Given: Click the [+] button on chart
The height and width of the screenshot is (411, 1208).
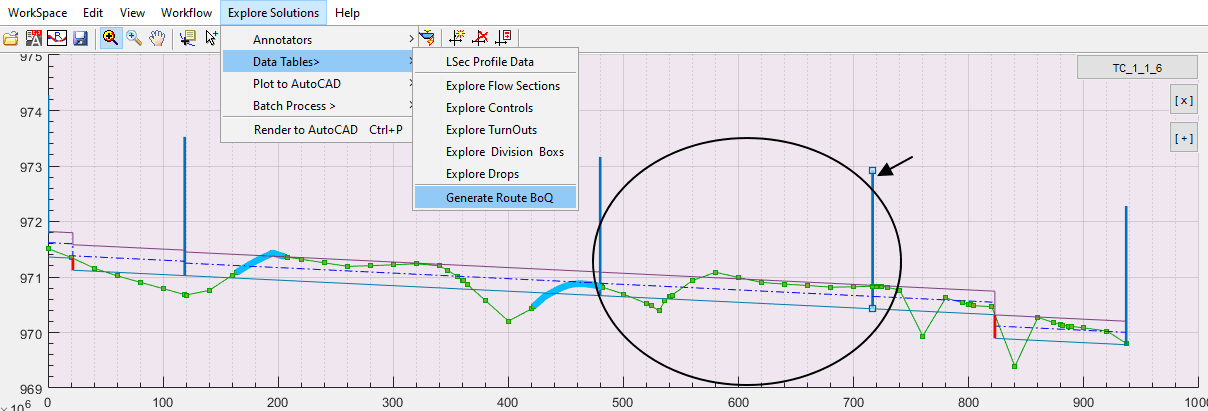Looking at the screenshot, I should [x=1183, y=139].
